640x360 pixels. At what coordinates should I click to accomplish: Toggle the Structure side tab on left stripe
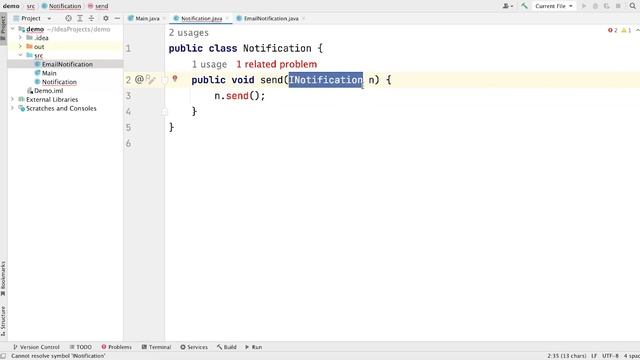click(x=3, y=321)
